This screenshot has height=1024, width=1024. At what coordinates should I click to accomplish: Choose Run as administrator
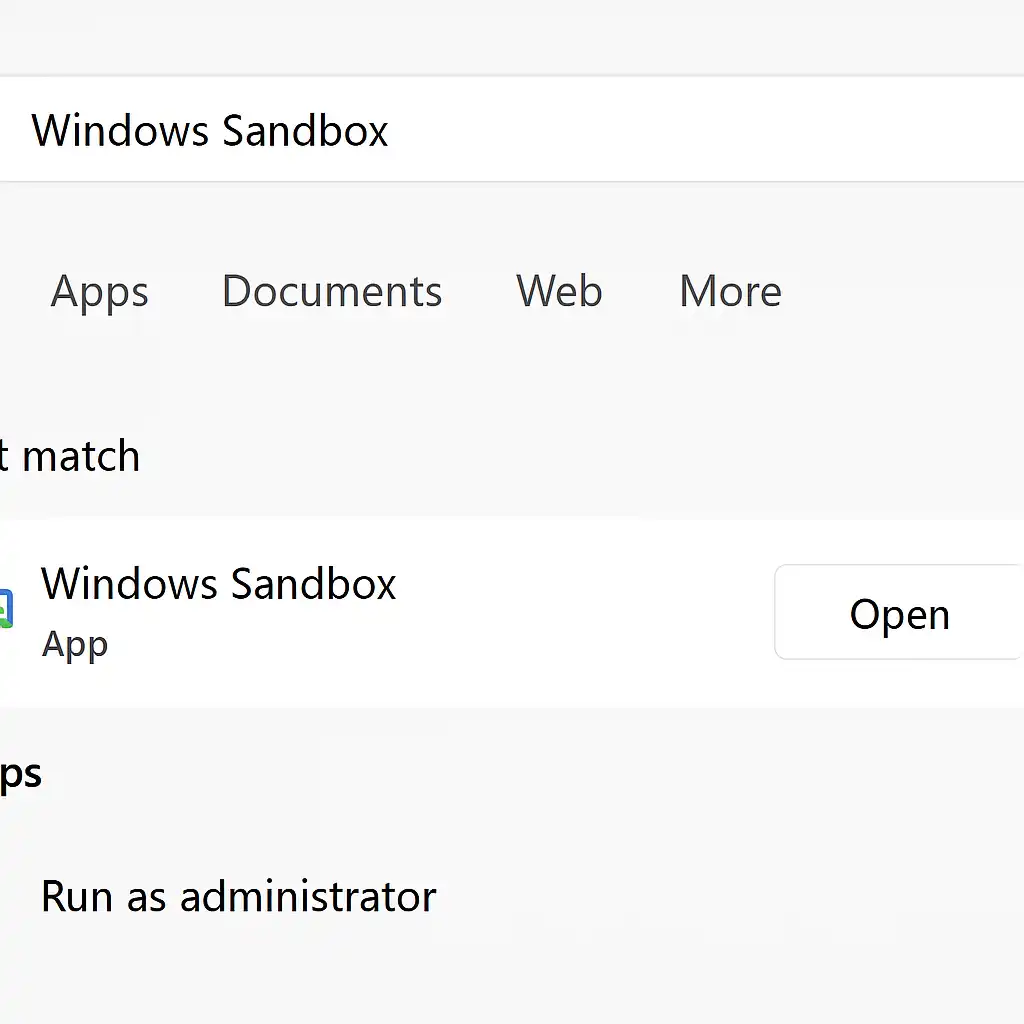pyautogui.click(x=238, y=897)
